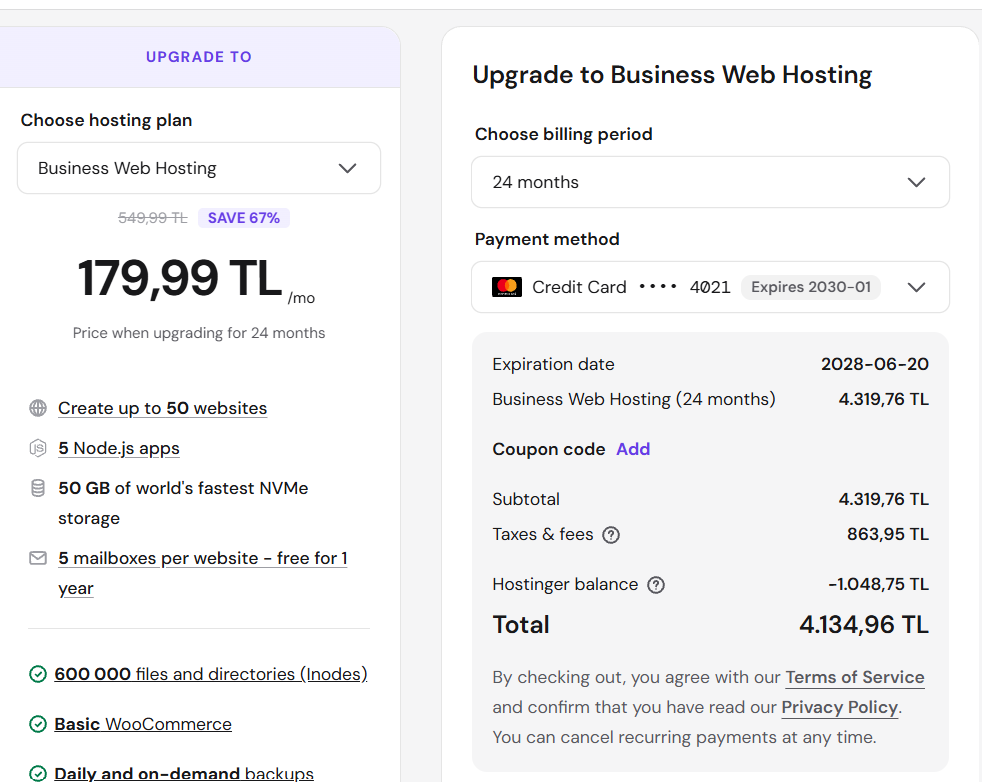Click the globe icon beside 50 websites

point(38,408)
